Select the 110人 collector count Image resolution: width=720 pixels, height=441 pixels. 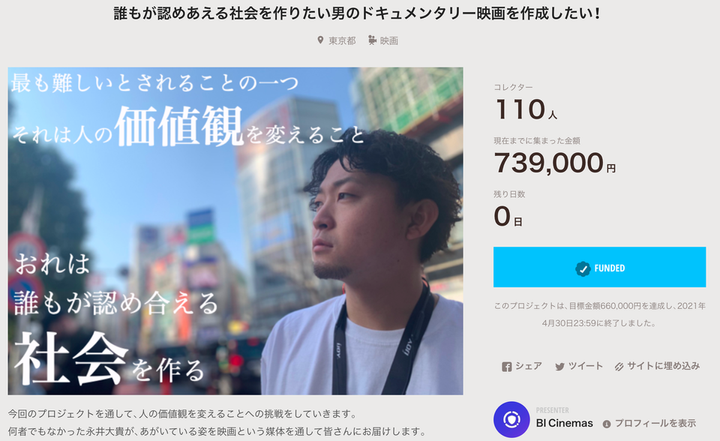[x=526, y=110]
